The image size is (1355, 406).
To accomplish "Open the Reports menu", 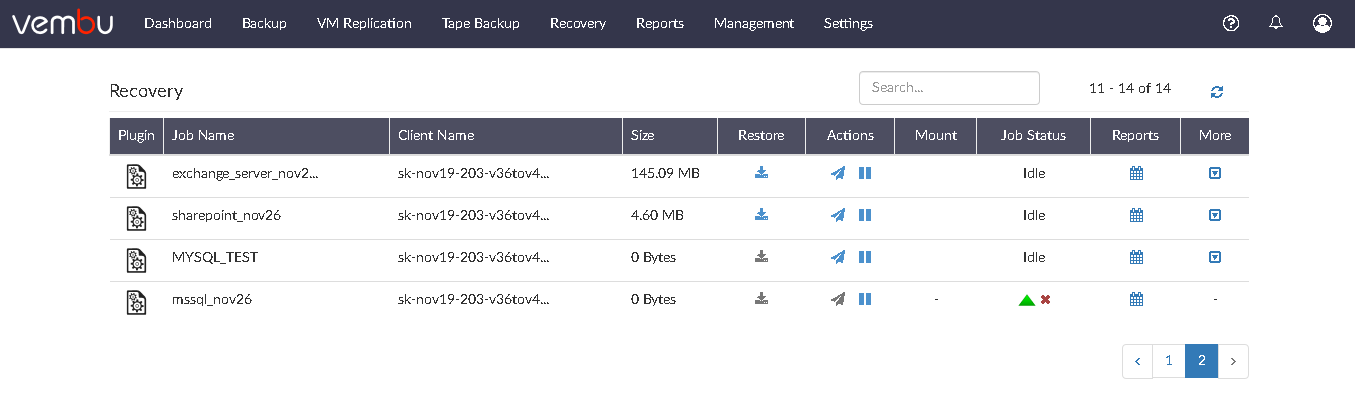I will [660, 23].
